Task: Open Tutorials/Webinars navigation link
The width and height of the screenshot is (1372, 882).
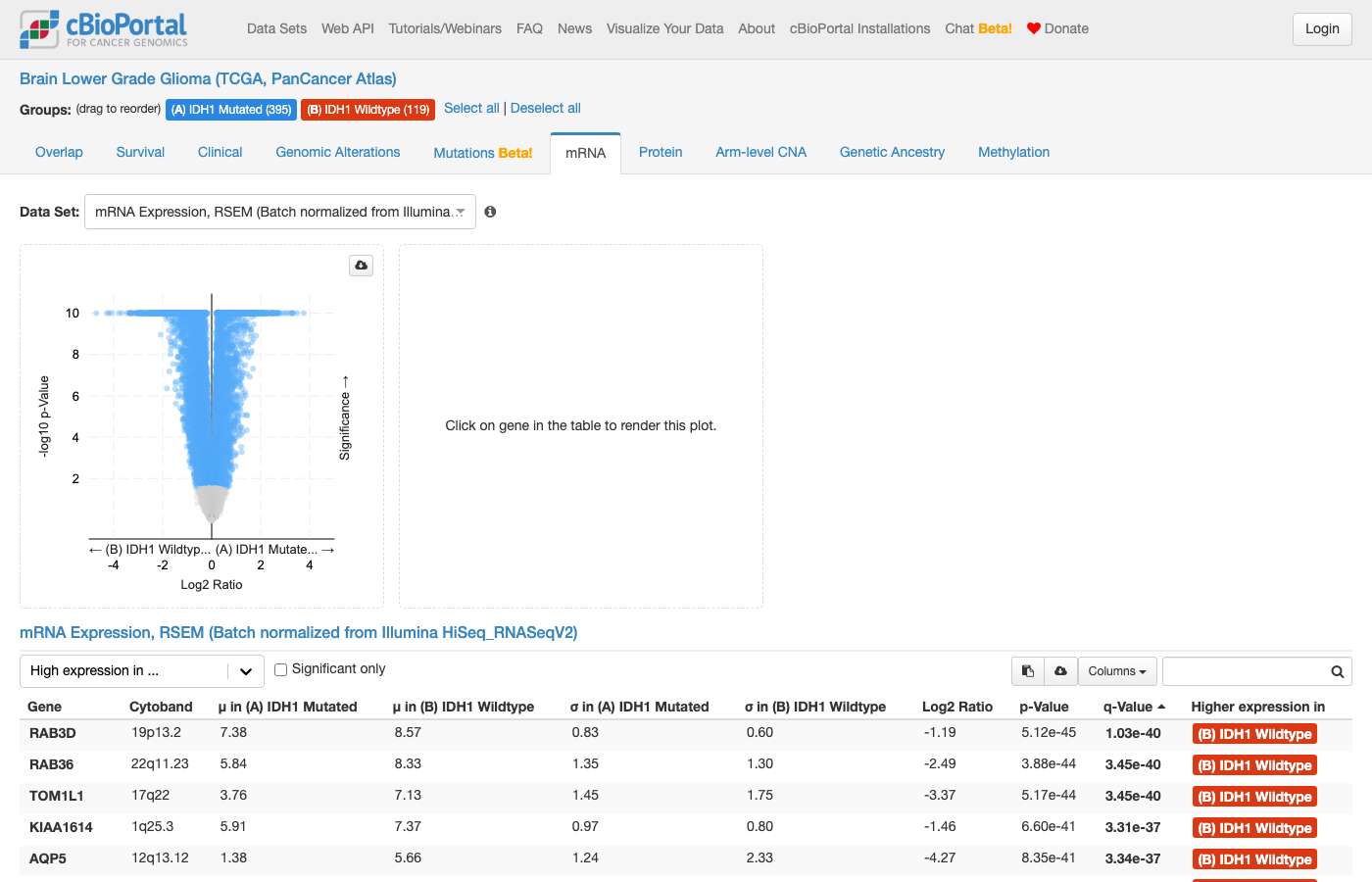Action: (445, 28)
